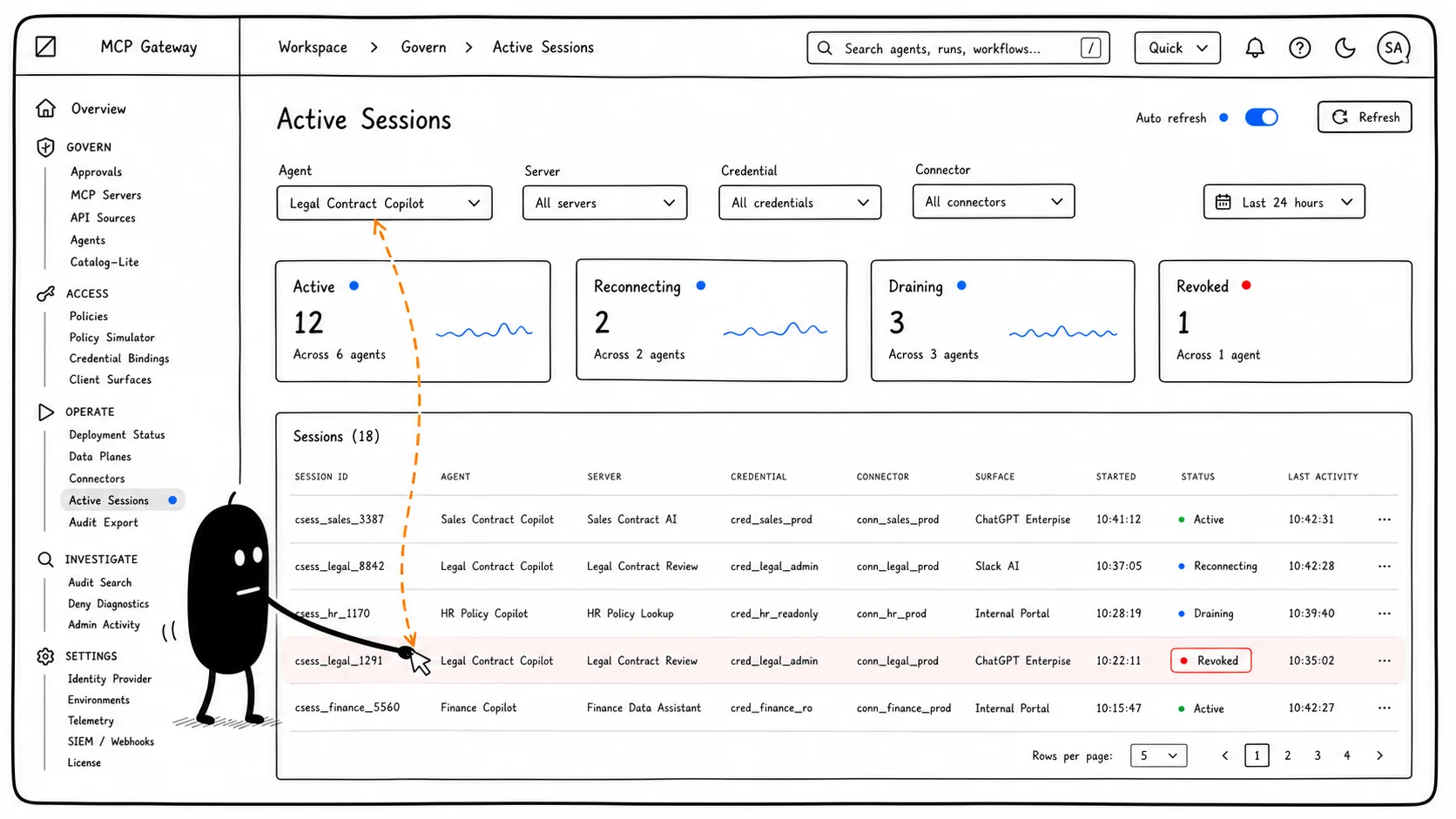Click the Access key icon
The image size is (1456, 819).
46,293
